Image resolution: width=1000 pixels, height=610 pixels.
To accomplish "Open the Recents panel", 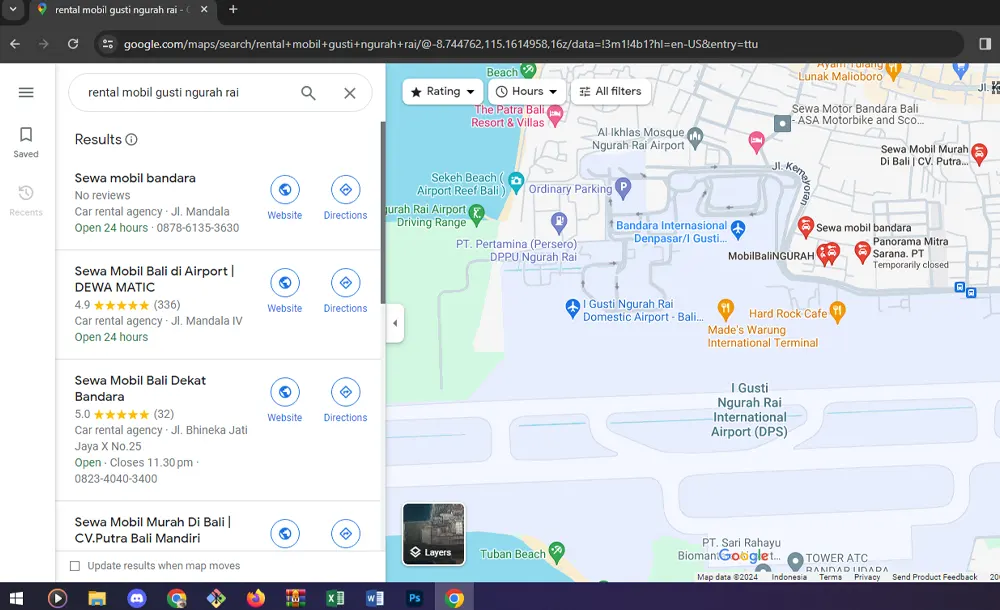I will (x=26, y=200).
